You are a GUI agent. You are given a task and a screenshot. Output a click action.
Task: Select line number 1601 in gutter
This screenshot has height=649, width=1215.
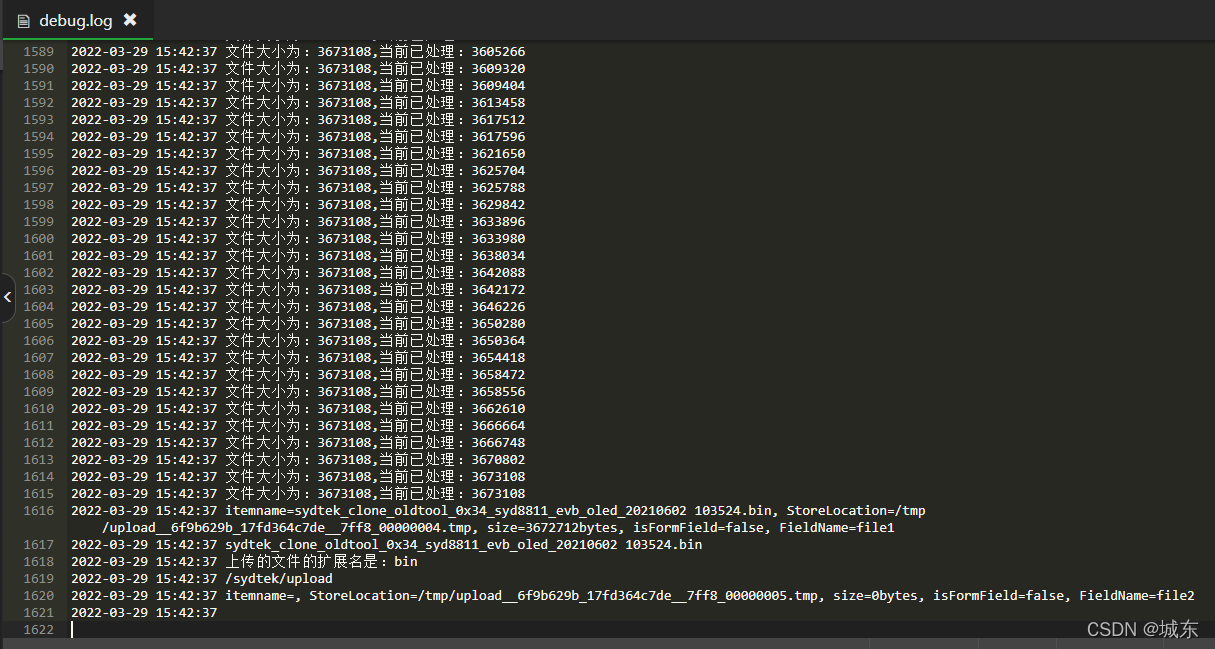point(38,256)
